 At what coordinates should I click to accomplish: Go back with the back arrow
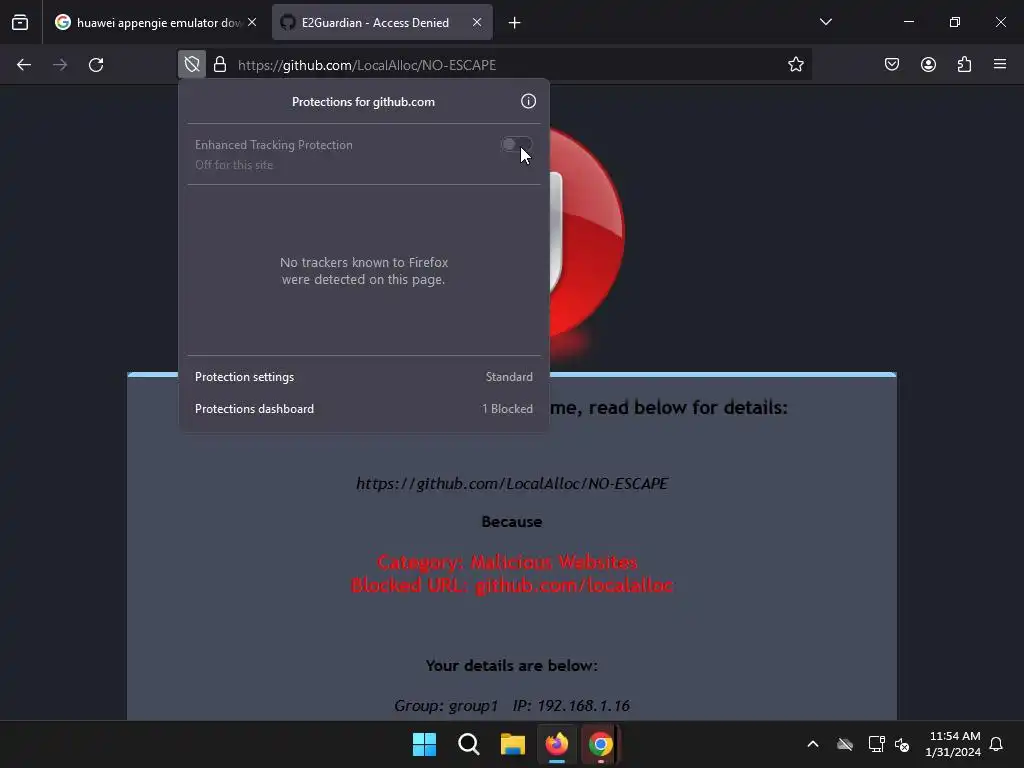(x=24, y=65)
